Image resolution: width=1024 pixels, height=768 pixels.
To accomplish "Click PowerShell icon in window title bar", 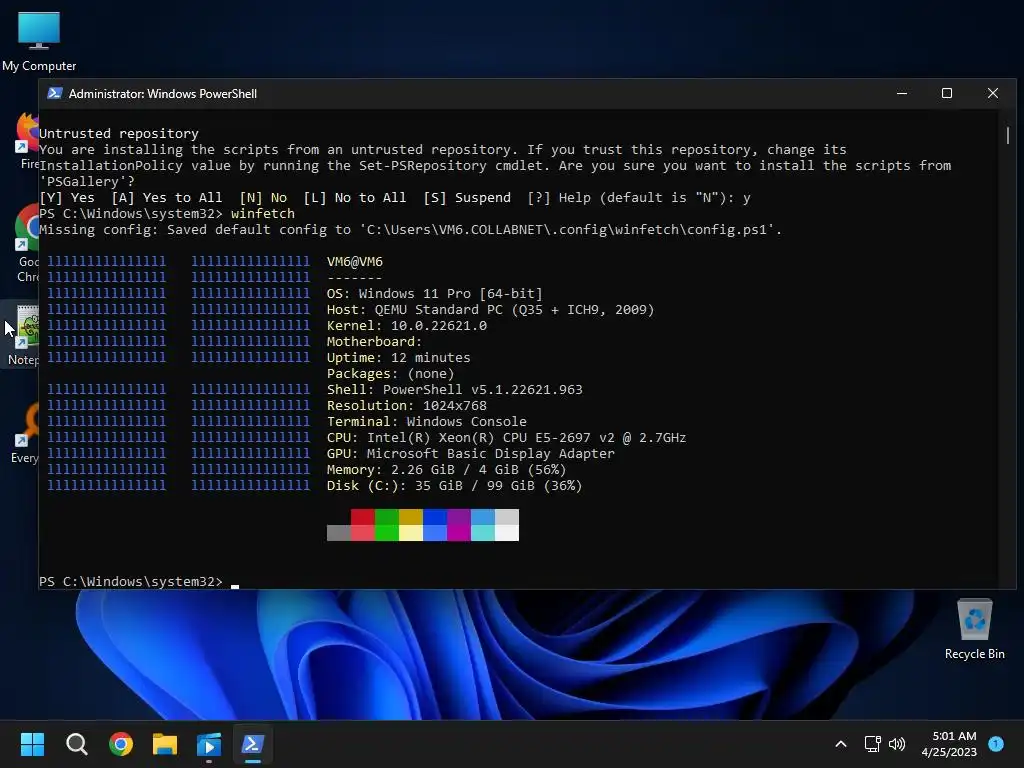I will pos(55,93).
